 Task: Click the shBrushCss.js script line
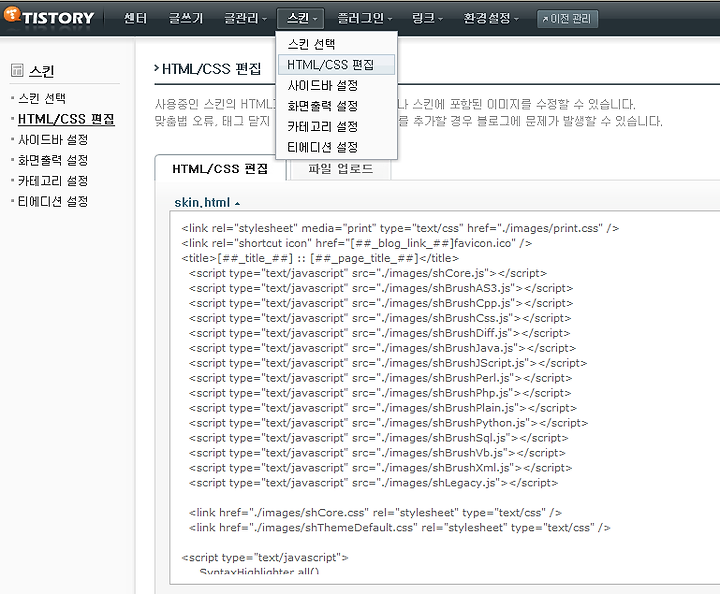[380, 318]
